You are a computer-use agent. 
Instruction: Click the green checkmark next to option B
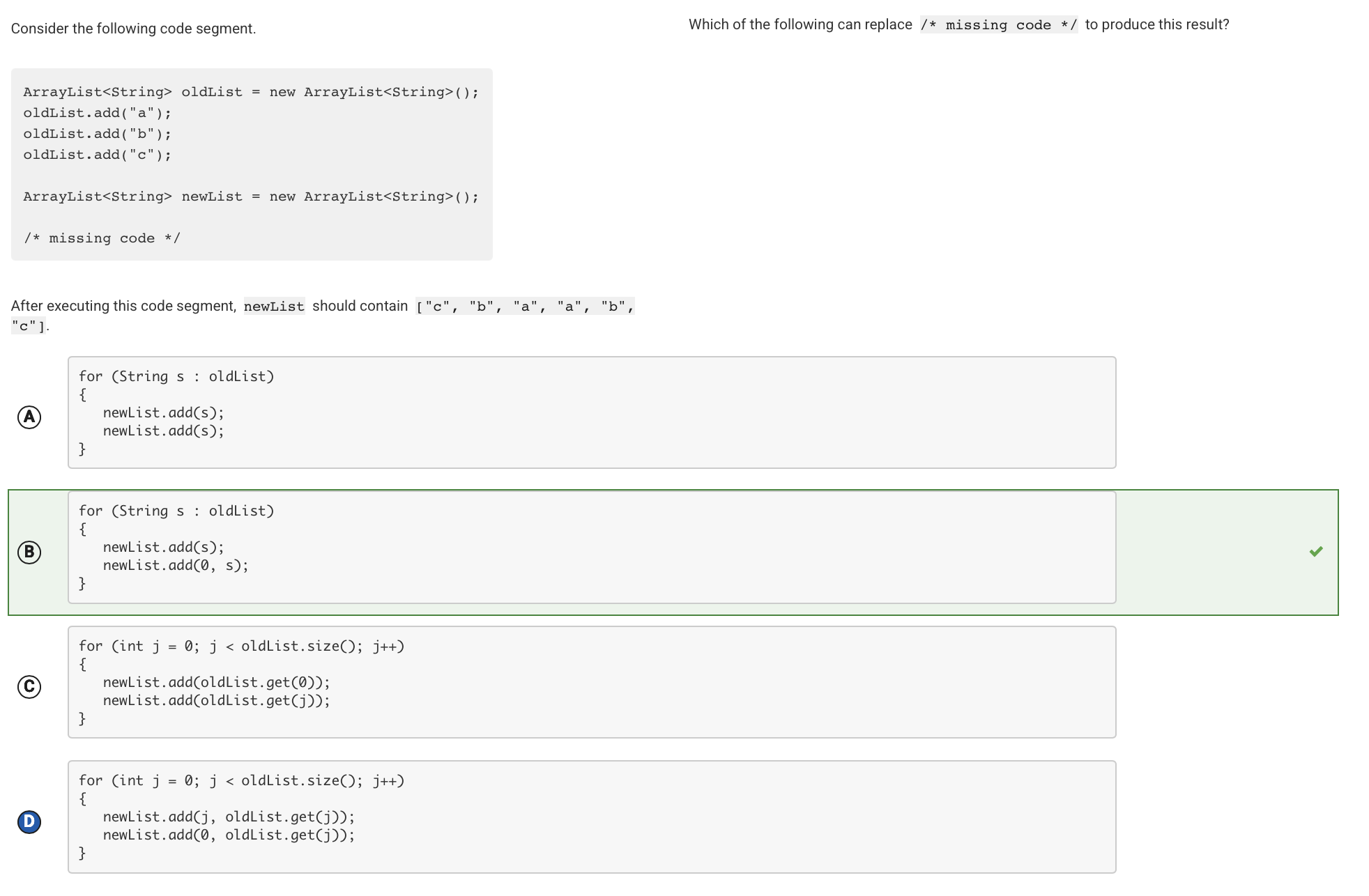[x=1317, y=552]
